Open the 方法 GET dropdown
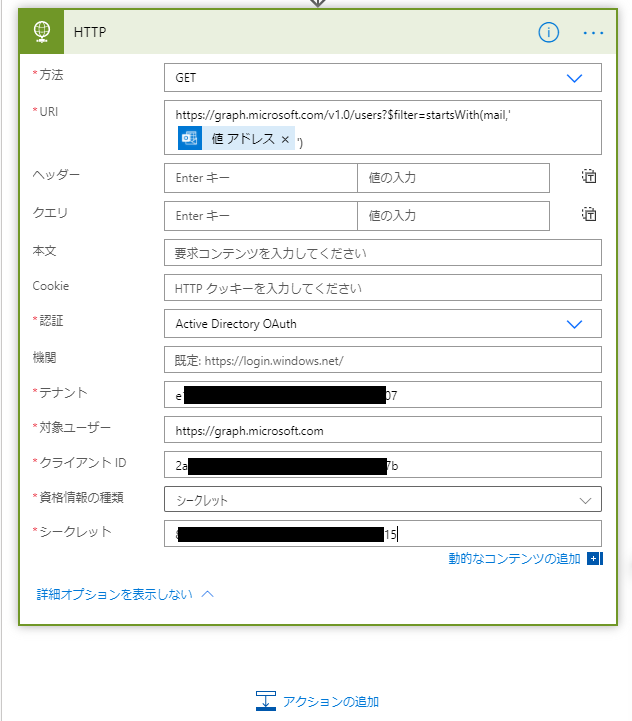Viewport: 632px width, 721px height. point(383,78)
